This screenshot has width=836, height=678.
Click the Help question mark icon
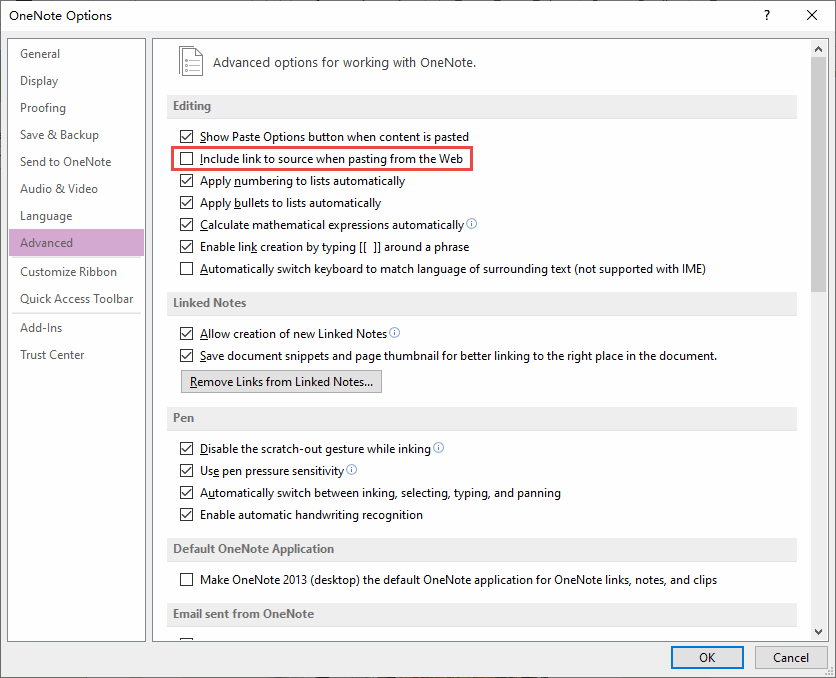click(767, 15)
